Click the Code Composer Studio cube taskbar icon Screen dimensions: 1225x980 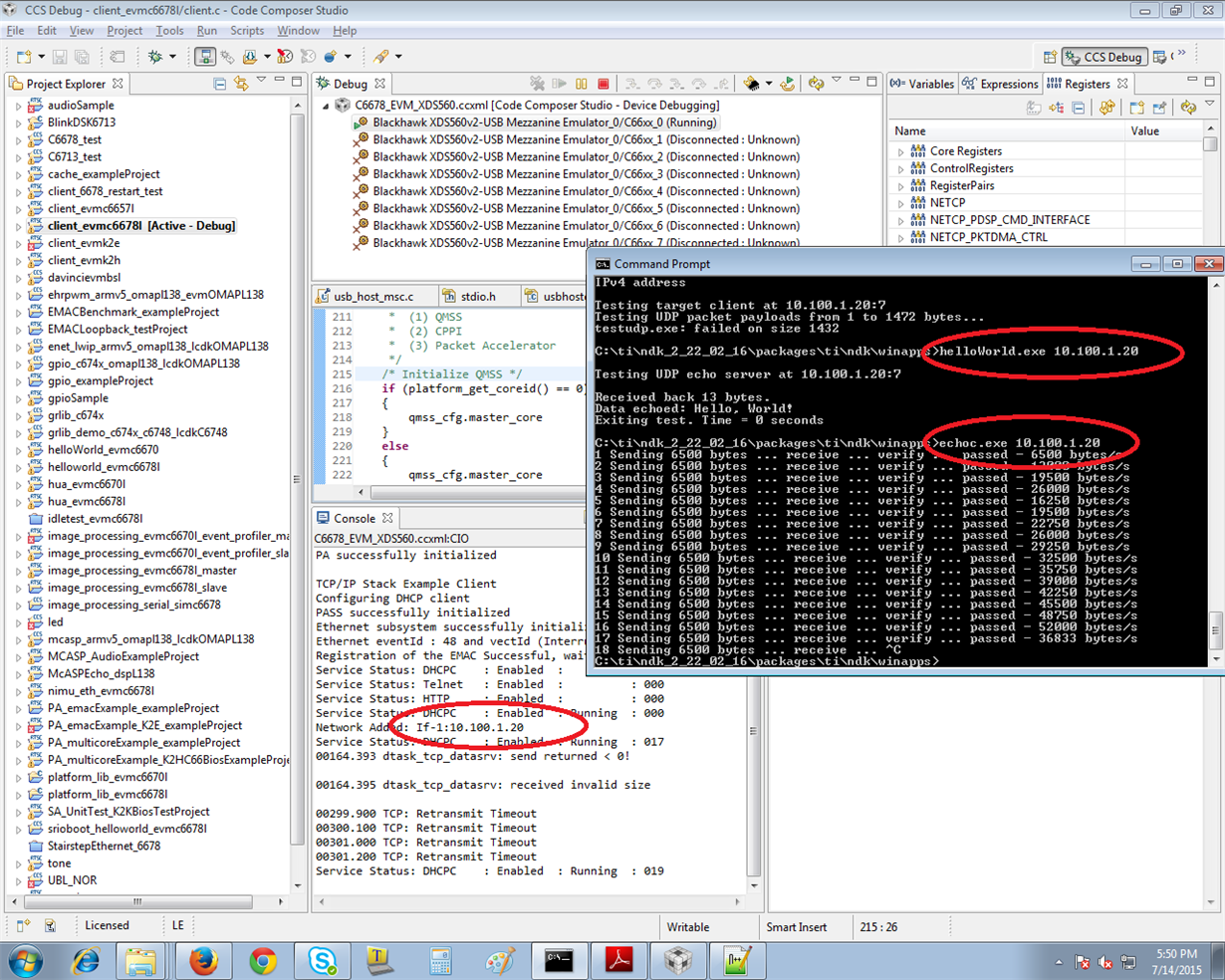pos(678,960)
